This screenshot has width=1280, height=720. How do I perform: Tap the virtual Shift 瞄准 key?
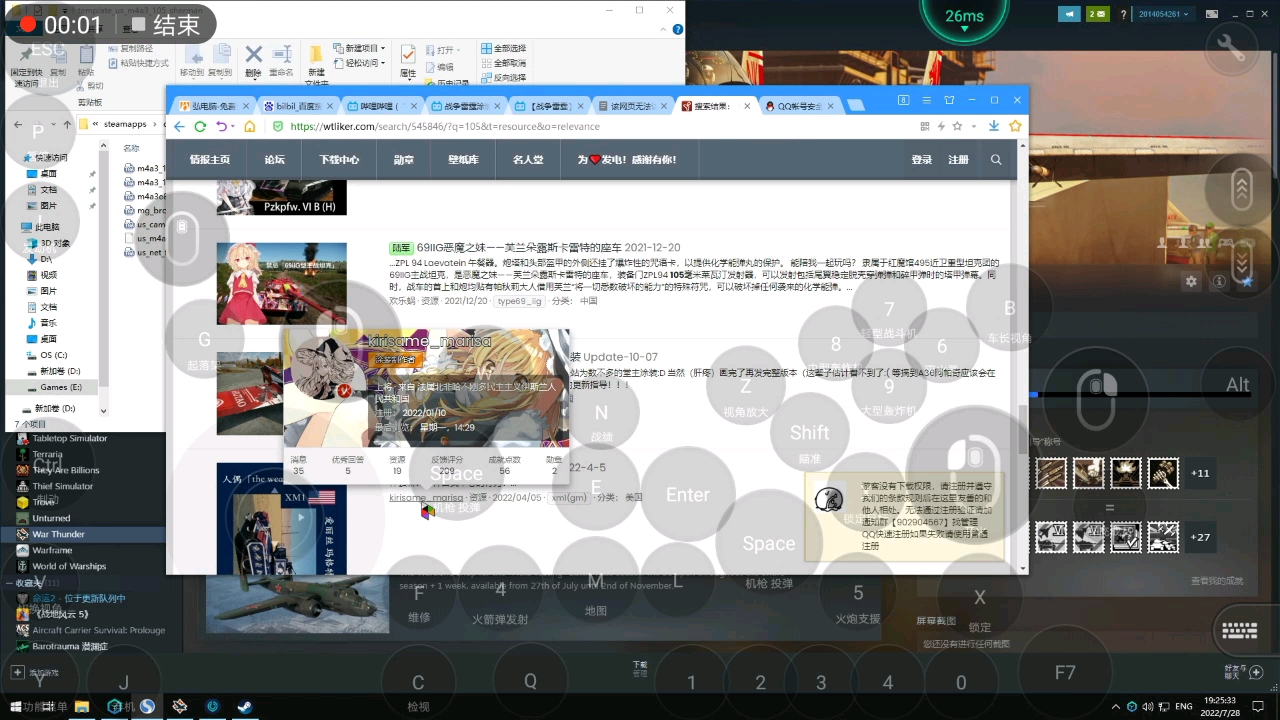coord(809,433)
